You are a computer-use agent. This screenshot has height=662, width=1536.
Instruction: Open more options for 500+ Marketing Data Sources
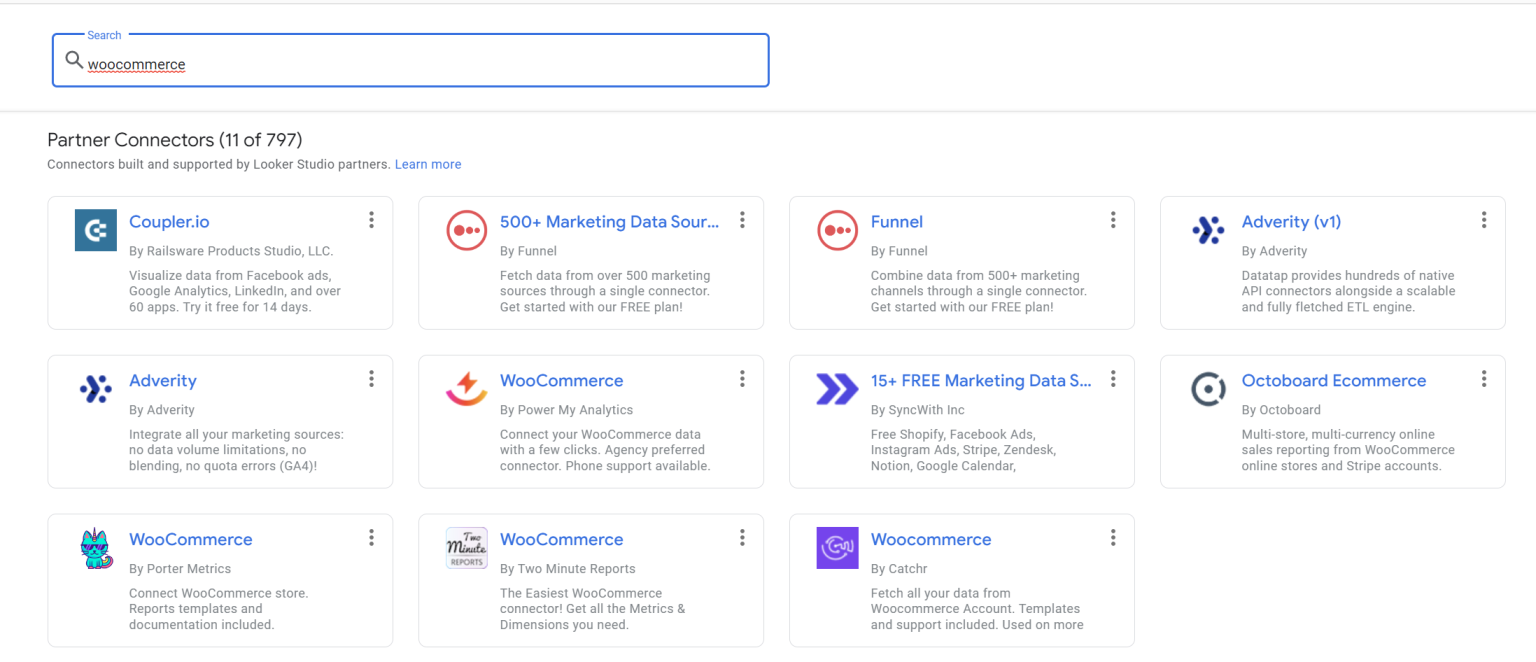click(742, 220)
